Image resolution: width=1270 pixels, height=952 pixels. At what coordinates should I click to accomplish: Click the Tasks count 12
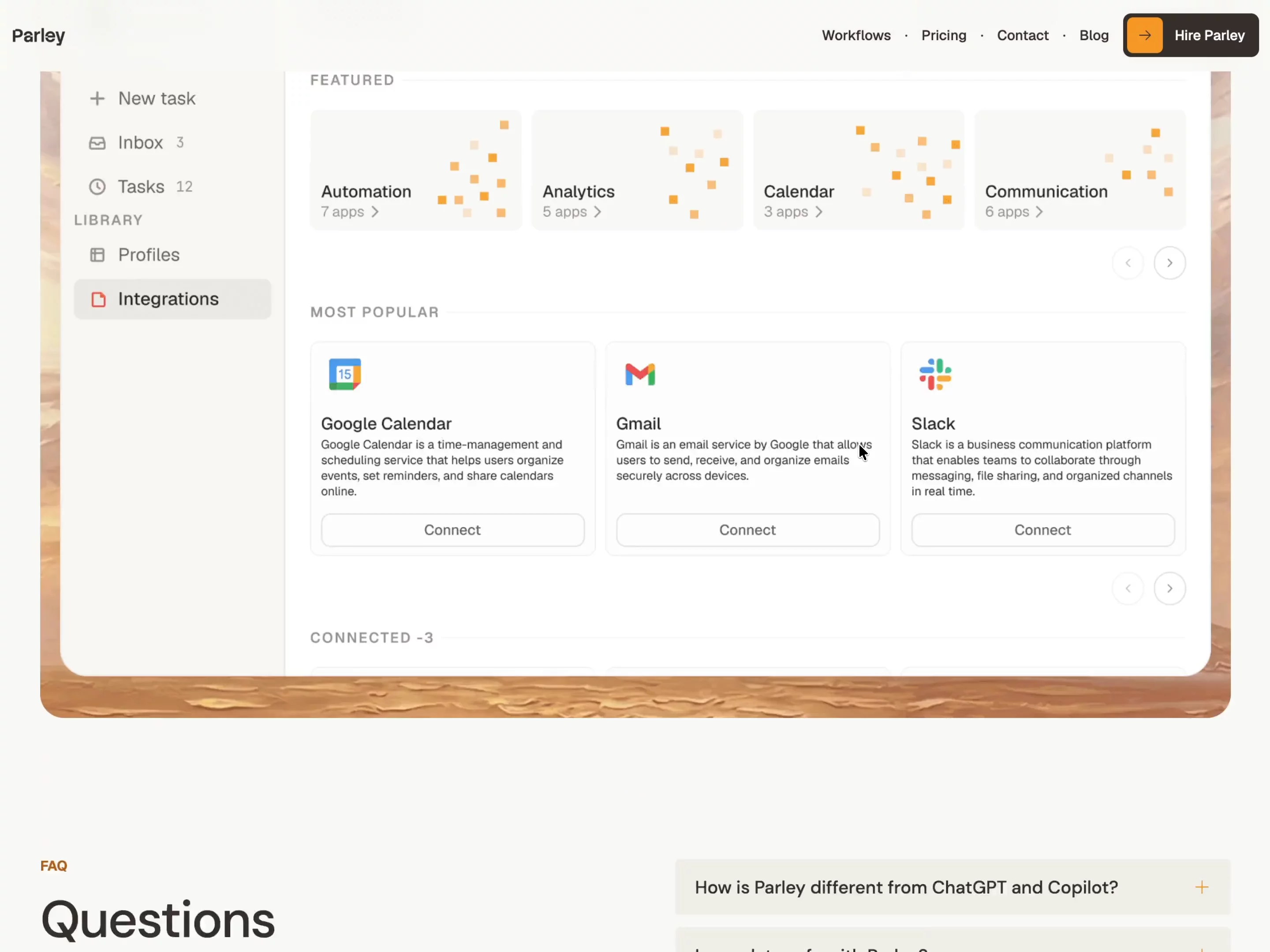click(x=184, y=187)
